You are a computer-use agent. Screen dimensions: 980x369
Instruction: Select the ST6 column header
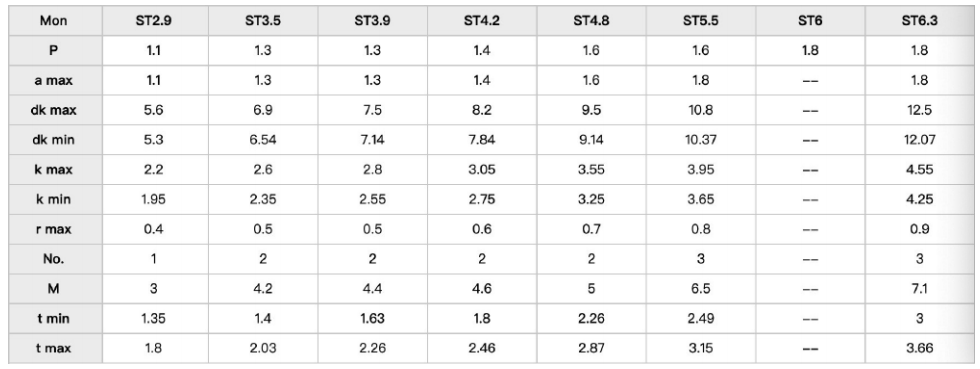pos(810,21)
